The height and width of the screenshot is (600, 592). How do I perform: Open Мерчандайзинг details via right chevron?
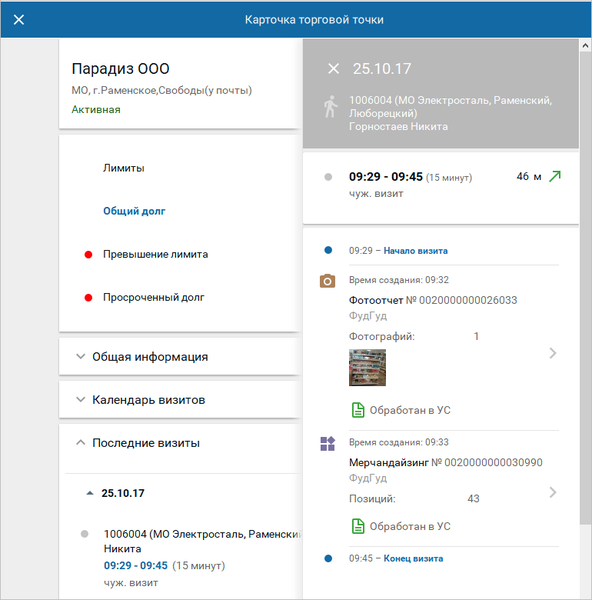(x=553, y=492)
